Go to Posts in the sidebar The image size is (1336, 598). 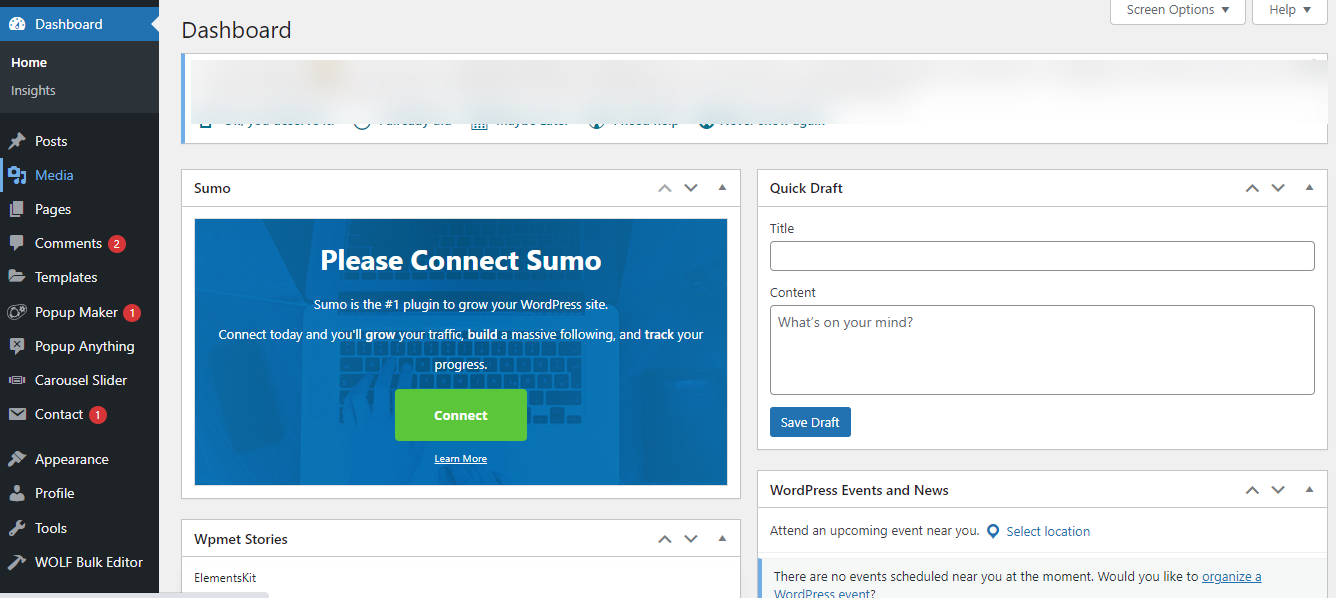(51, 141)
